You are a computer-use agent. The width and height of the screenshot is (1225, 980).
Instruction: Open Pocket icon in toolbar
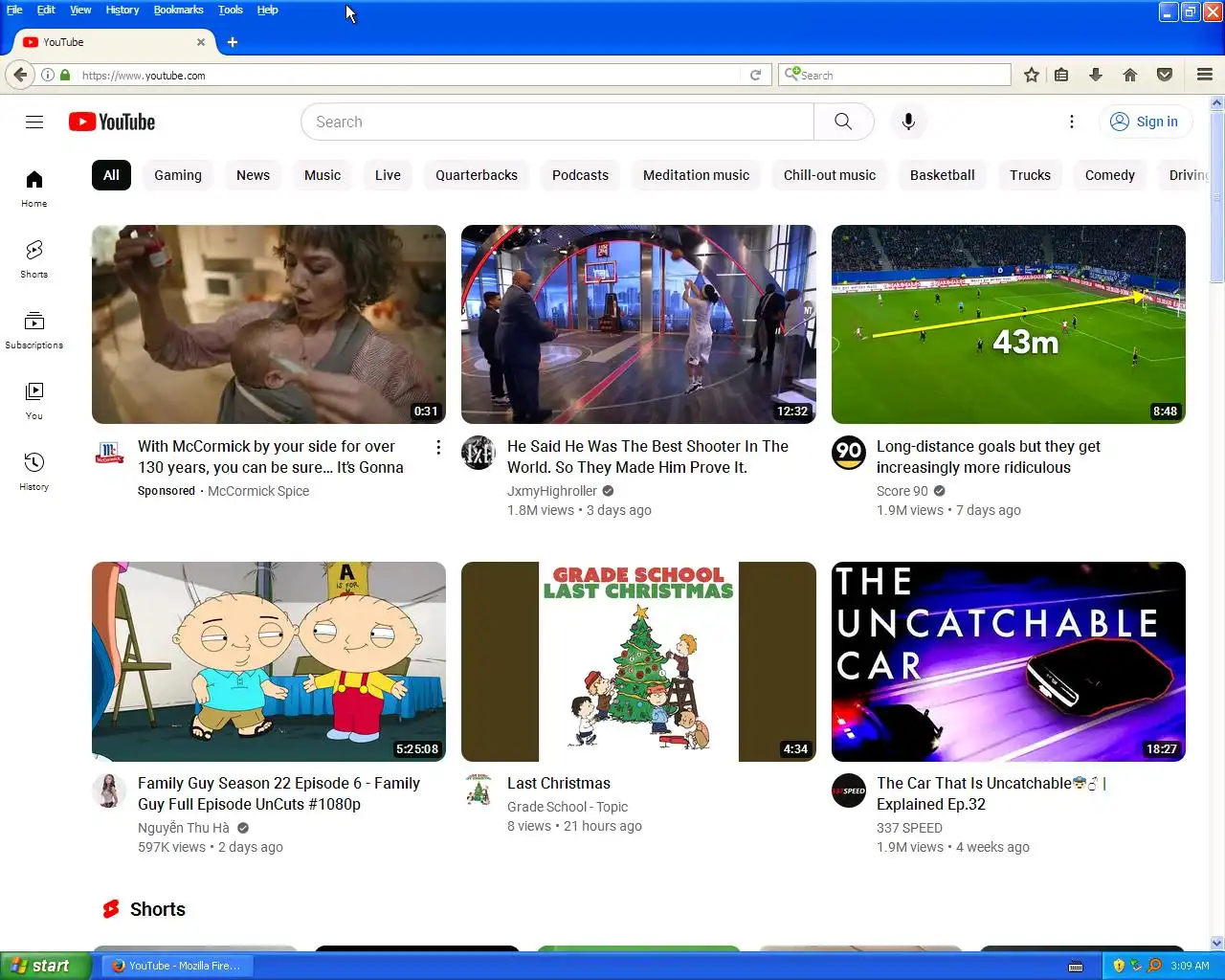(1165, 75)
